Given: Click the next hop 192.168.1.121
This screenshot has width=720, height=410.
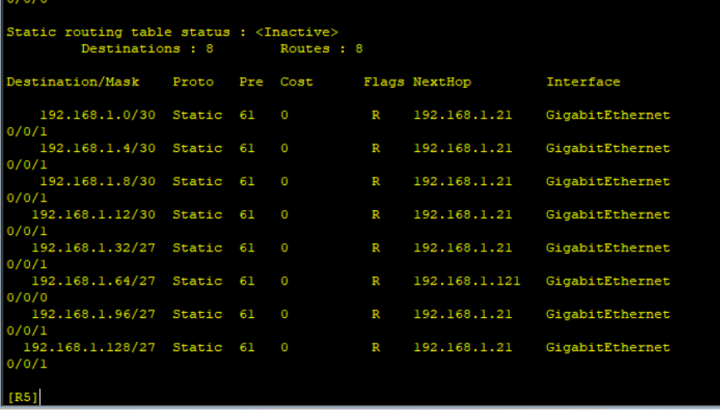Looking at the screenshot, I should click(467, 281).
